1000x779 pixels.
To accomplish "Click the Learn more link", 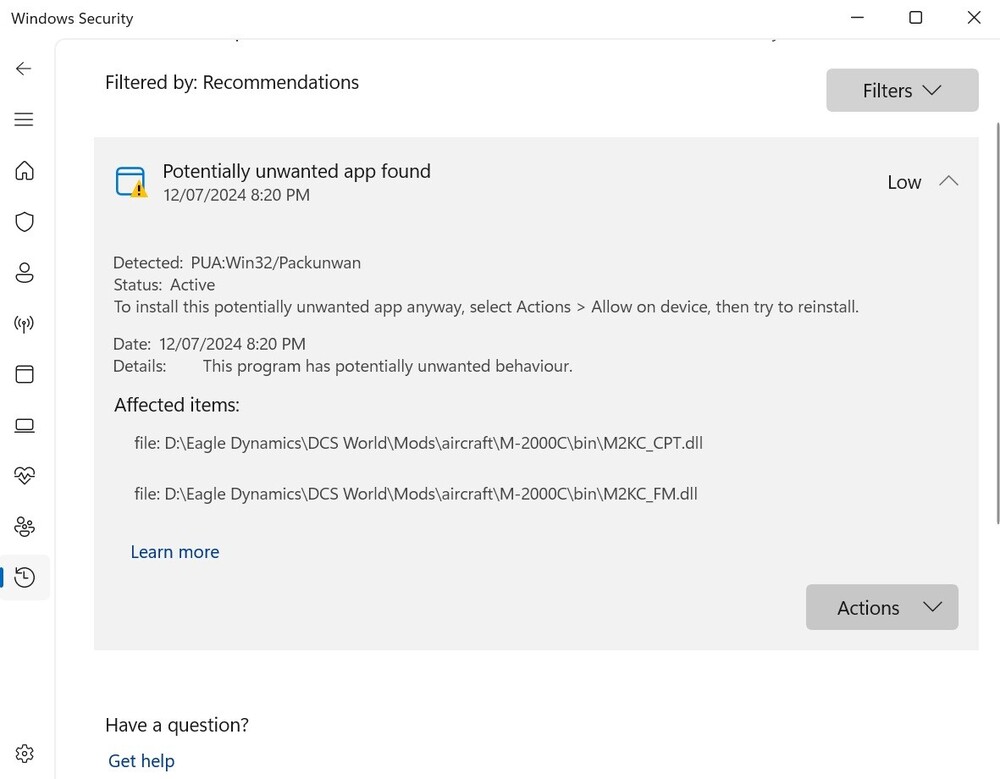I will (175, 552).
